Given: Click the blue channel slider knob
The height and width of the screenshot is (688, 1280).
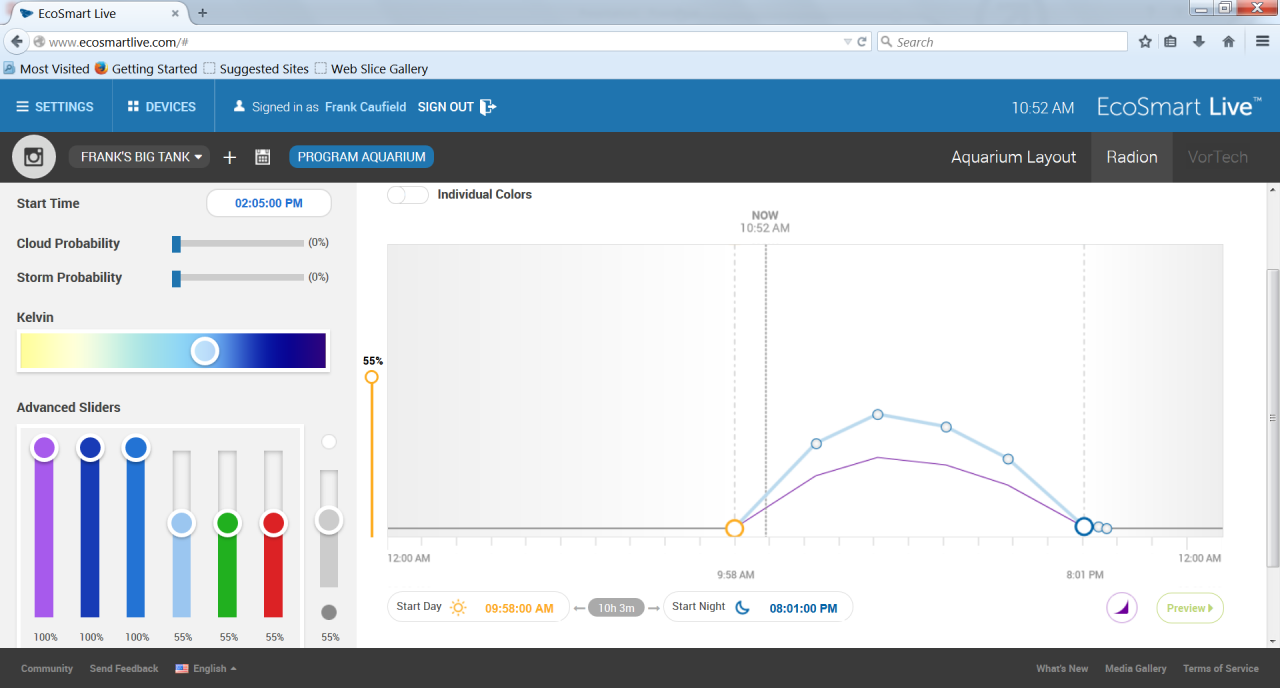Looking at the screenshot, I should [x=136, y=448].
